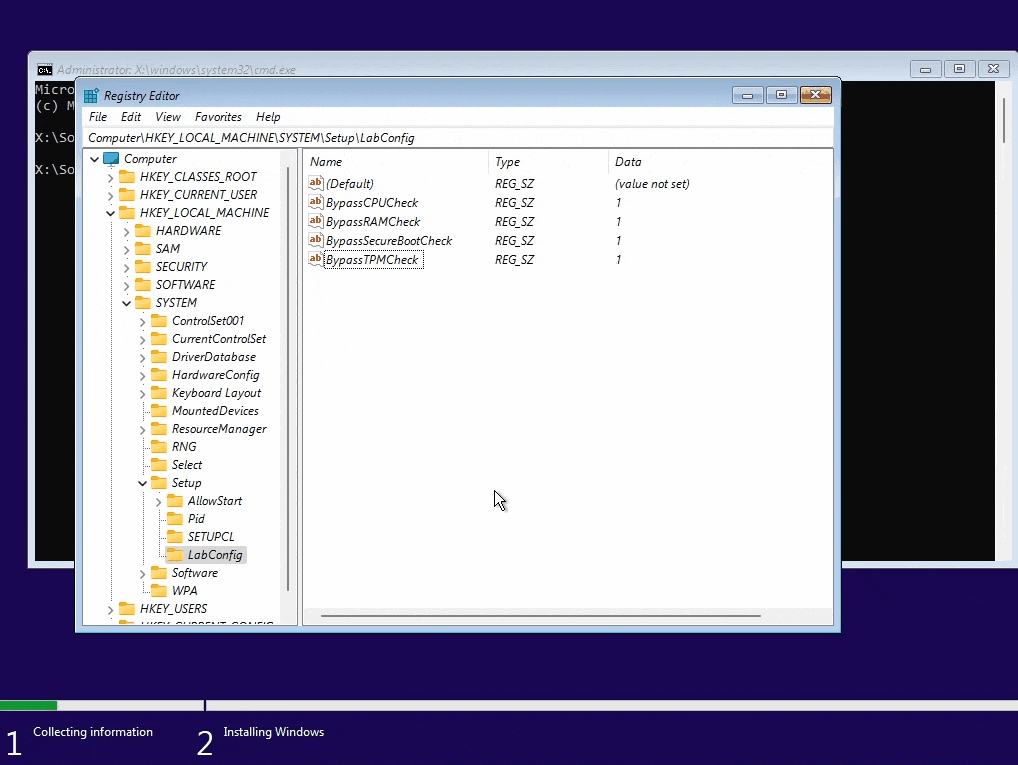Click the registry path address bar
1018x765 pixels.
tap(458, 138)
